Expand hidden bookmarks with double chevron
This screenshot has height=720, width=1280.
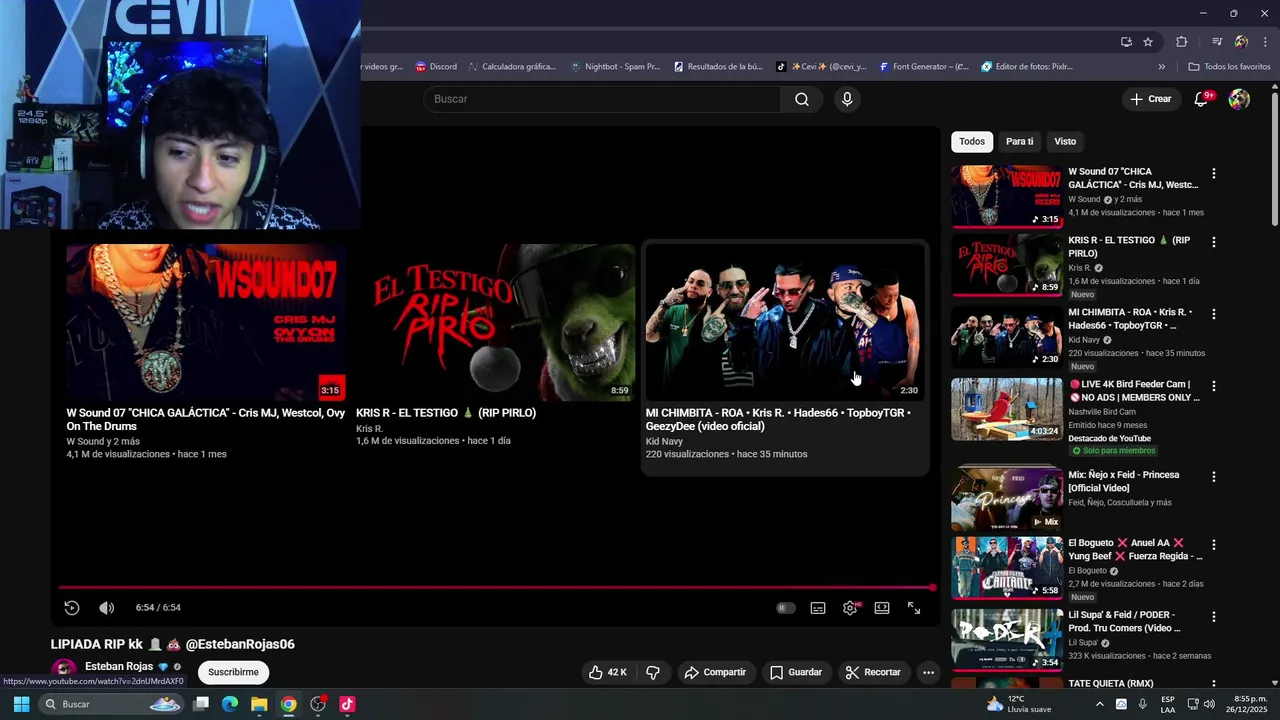(1161, 67)
